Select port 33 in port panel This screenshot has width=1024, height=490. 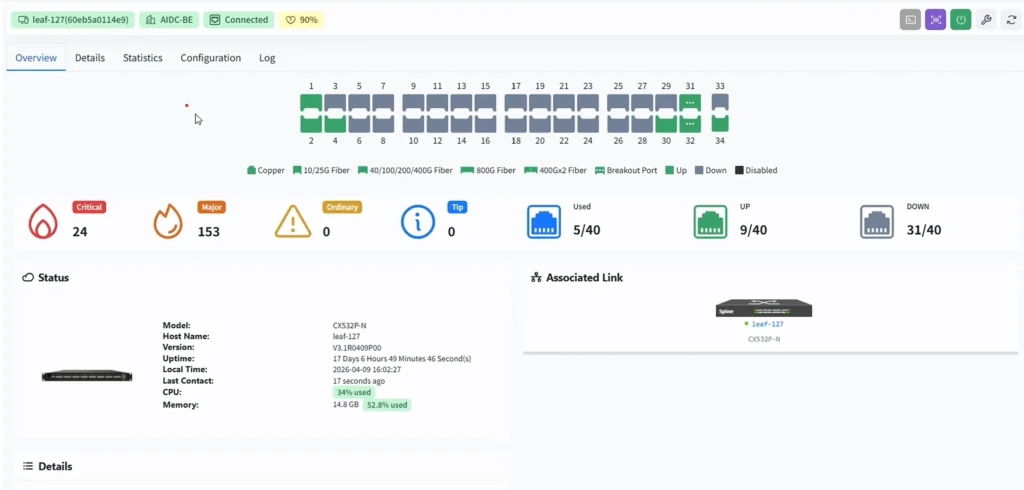click(x=720, y=103)
